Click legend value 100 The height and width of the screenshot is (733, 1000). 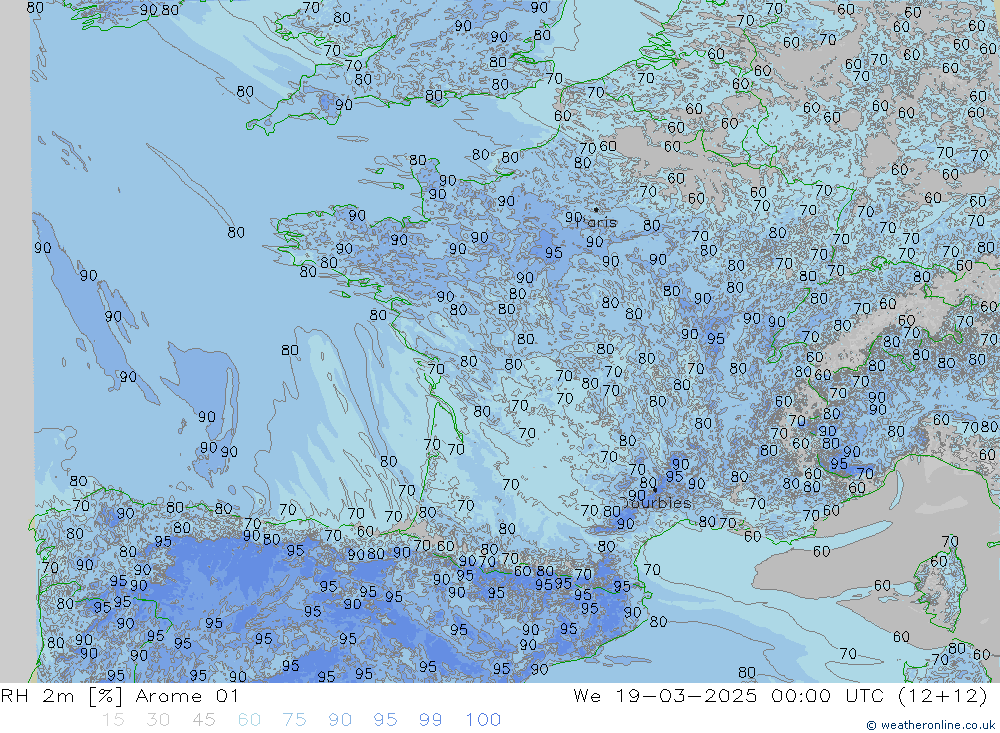(483, 720)
